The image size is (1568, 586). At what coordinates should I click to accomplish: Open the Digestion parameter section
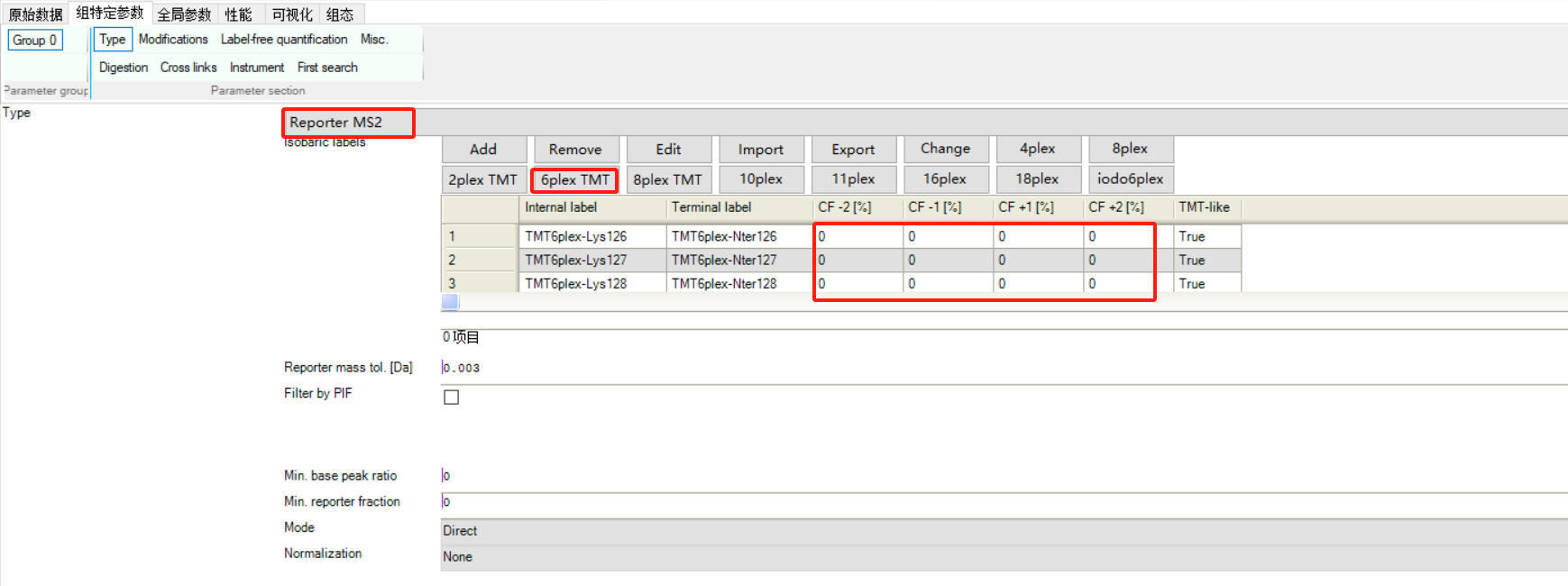pos(124,68)
